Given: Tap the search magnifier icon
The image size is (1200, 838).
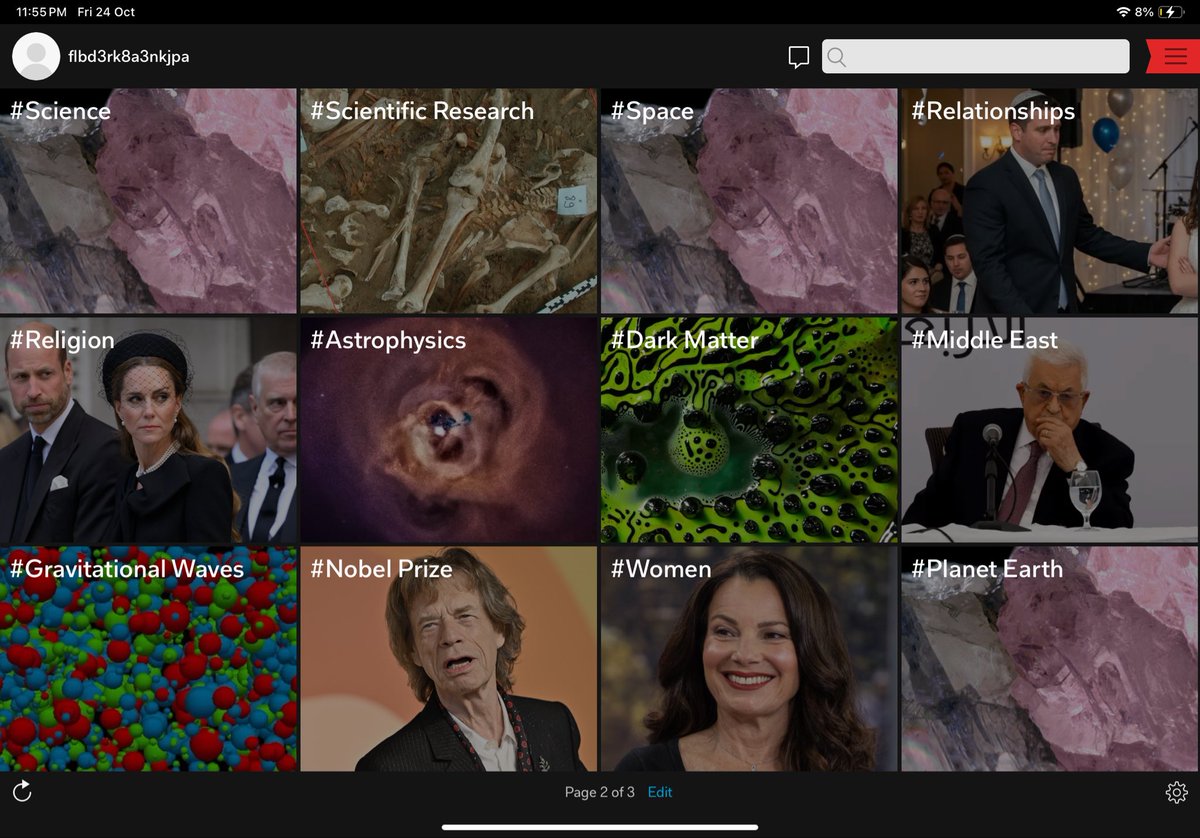Looking at the screenshot, I should point(837,57).
